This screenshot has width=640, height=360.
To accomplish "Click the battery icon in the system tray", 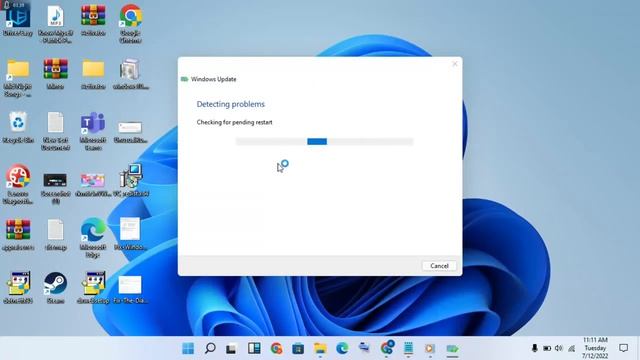I will click(x=547, y=348).
